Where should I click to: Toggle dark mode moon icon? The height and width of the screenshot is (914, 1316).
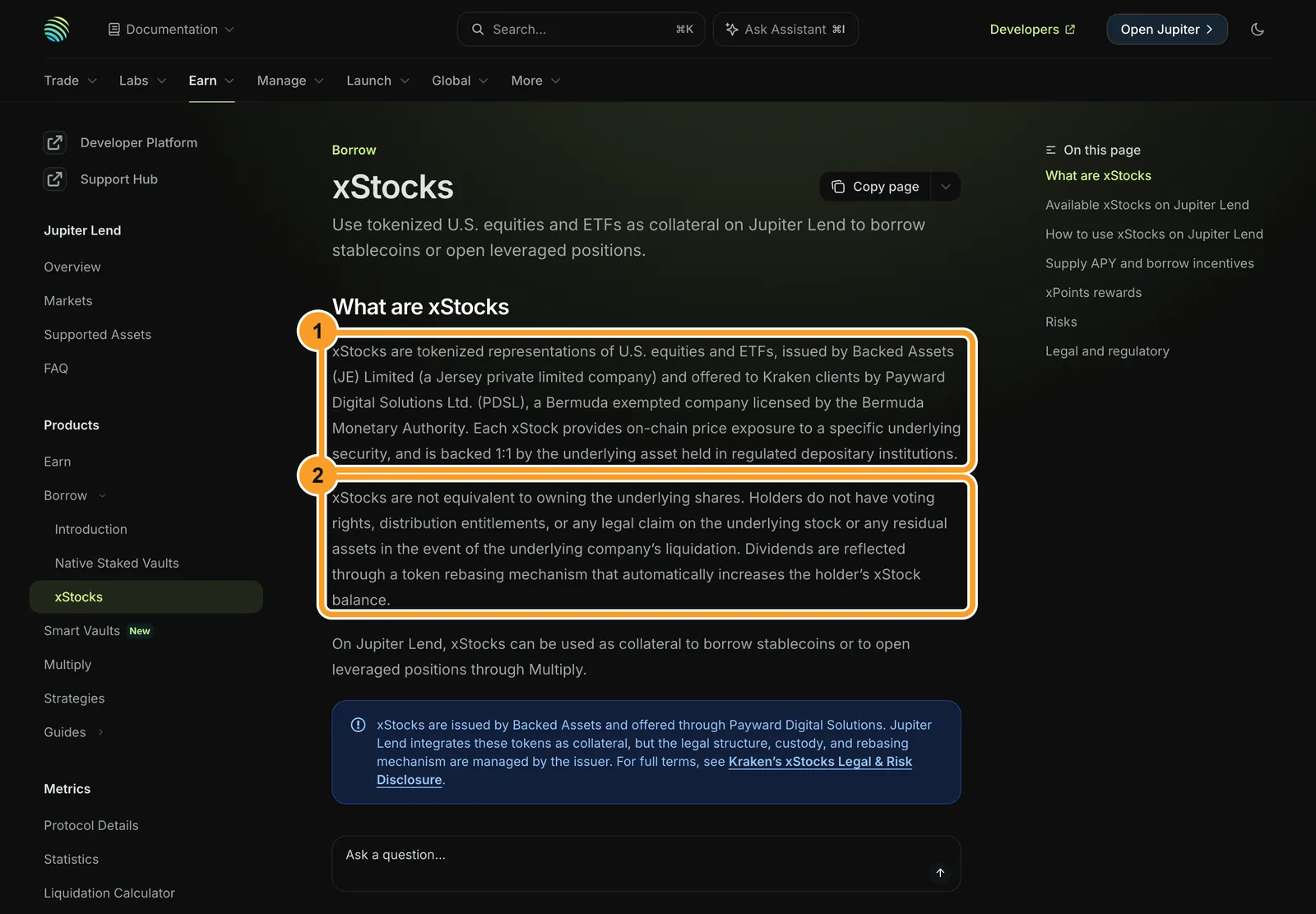click(x=1257, y=30)
